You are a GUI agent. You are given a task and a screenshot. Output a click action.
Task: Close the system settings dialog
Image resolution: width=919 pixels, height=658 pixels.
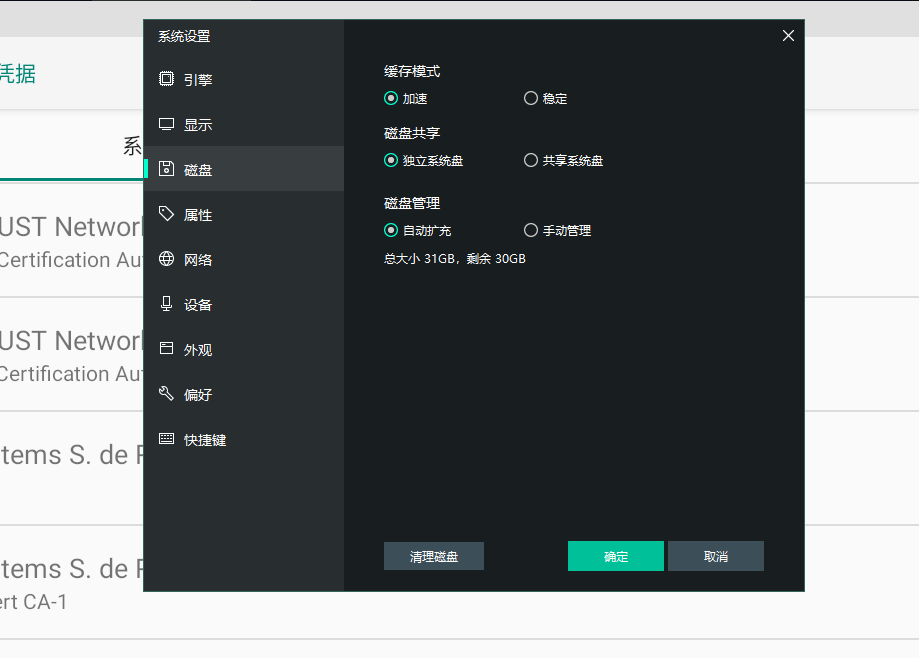pos(788,35)
